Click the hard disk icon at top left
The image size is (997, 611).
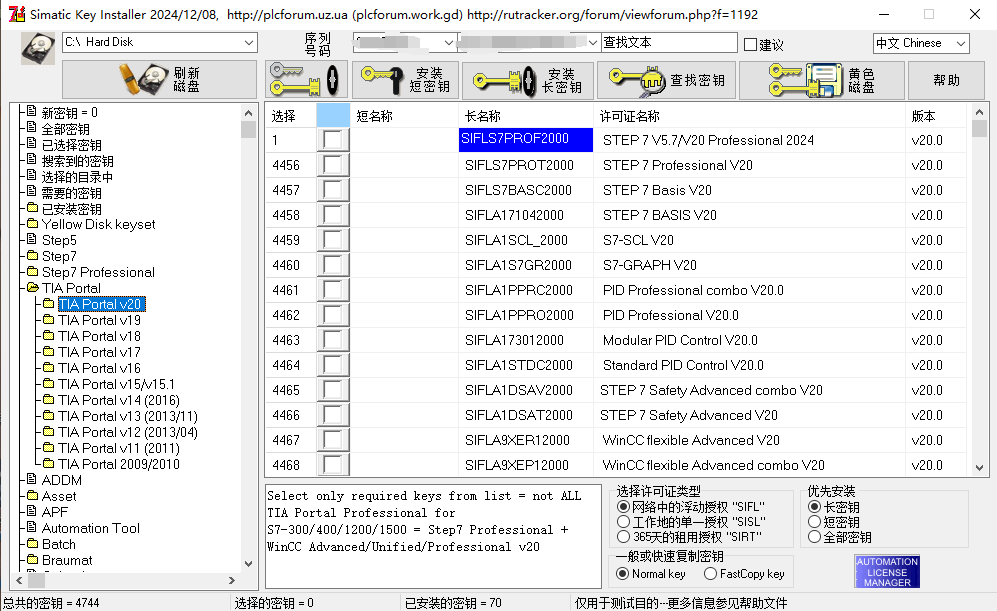point(39,47)
